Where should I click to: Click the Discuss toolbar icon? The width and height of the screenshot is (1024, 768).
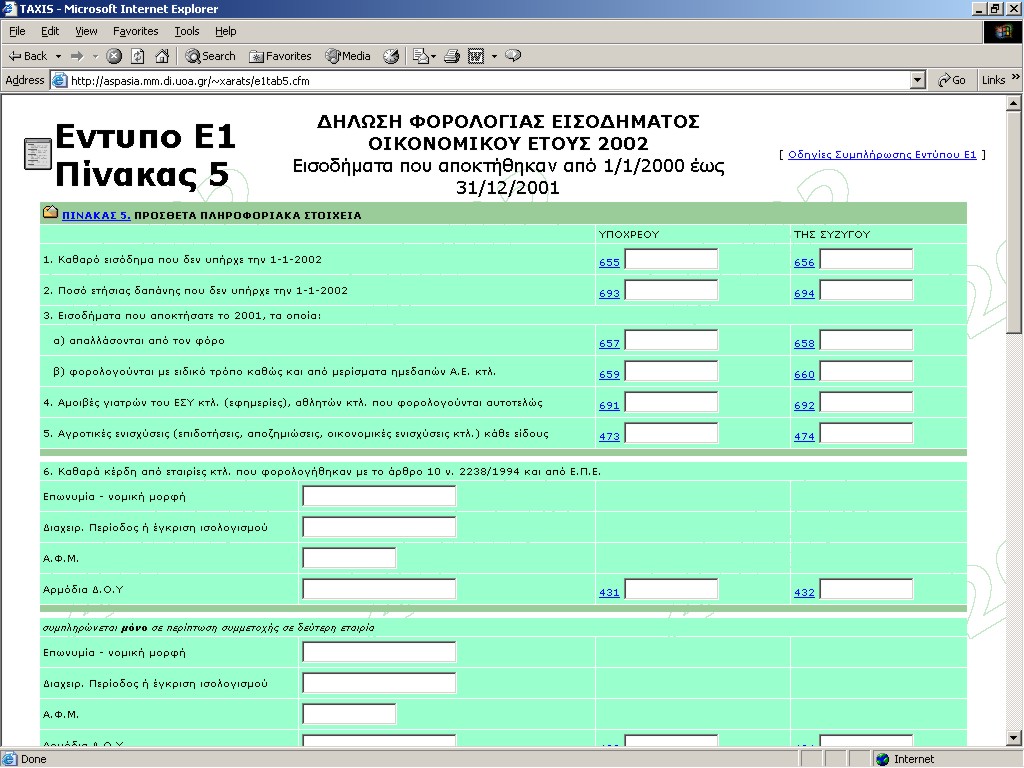[513, 56]
